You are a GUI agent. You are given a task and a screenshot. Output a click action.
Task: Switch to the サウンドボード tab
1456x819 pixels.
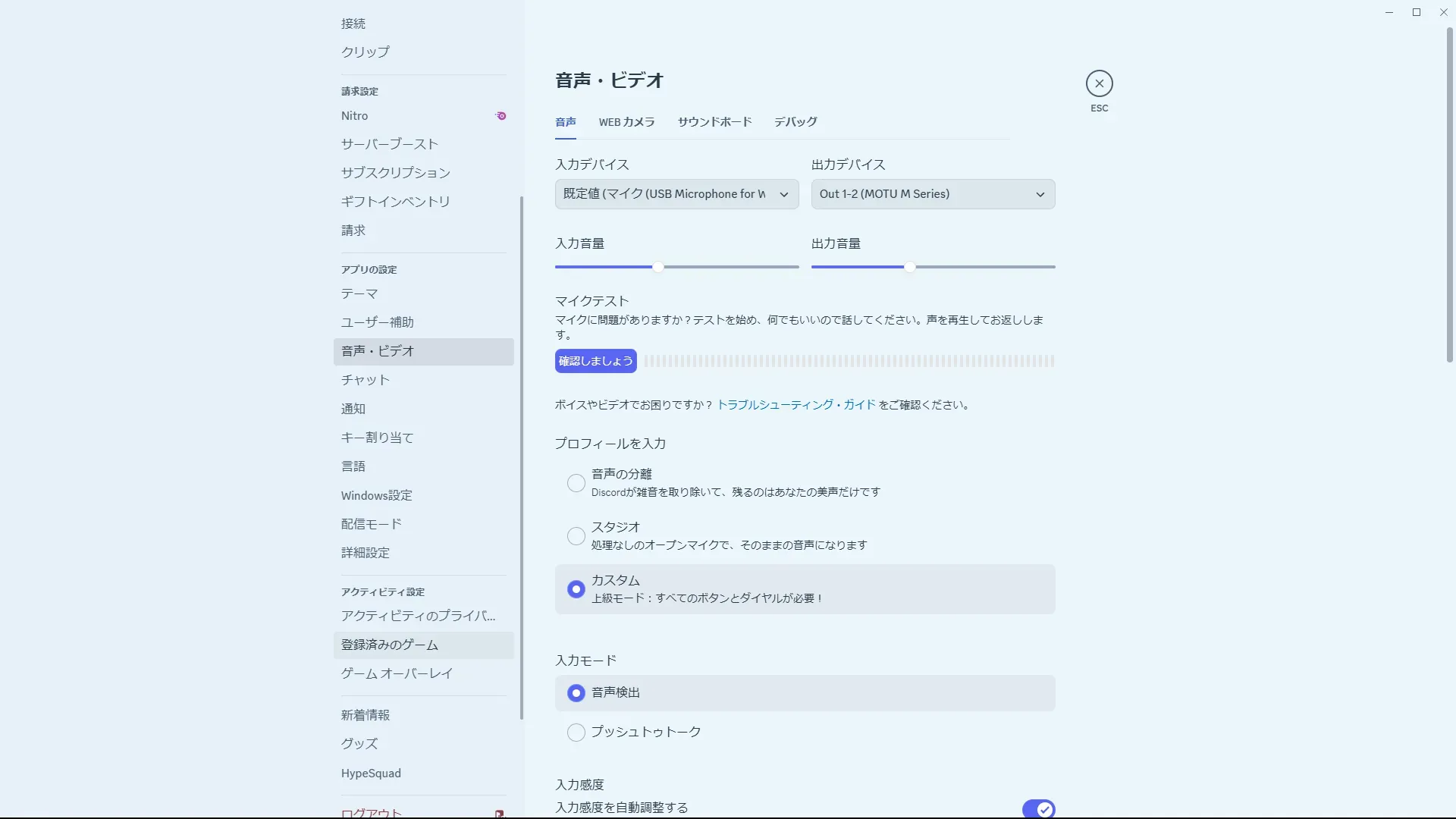pos(714,122)
